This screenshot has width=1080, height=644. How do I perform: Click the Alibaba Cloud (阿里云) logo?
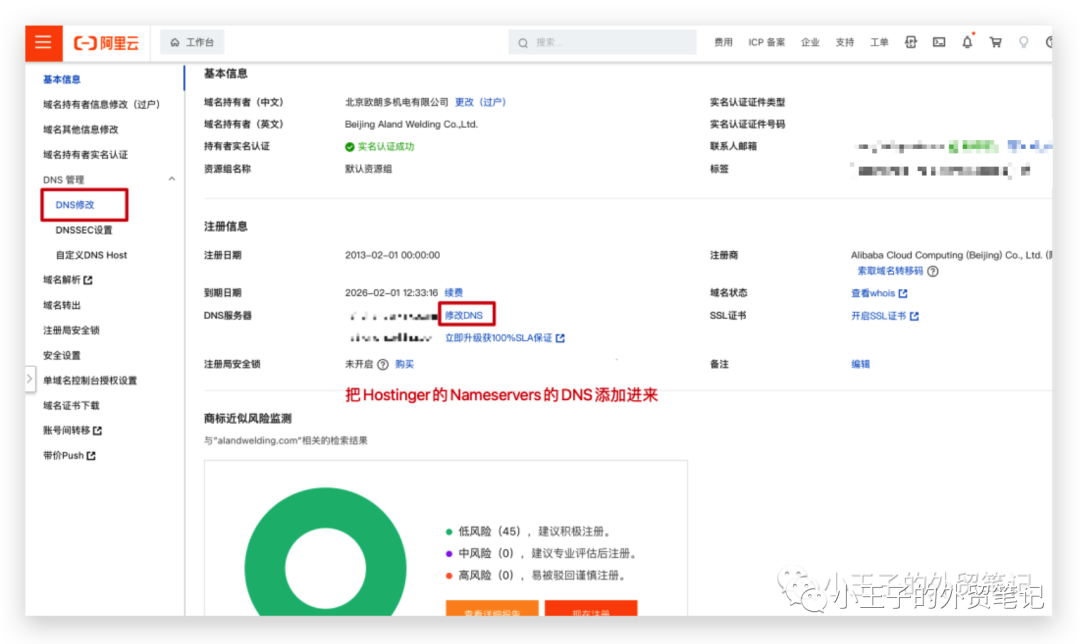(106, 43)
